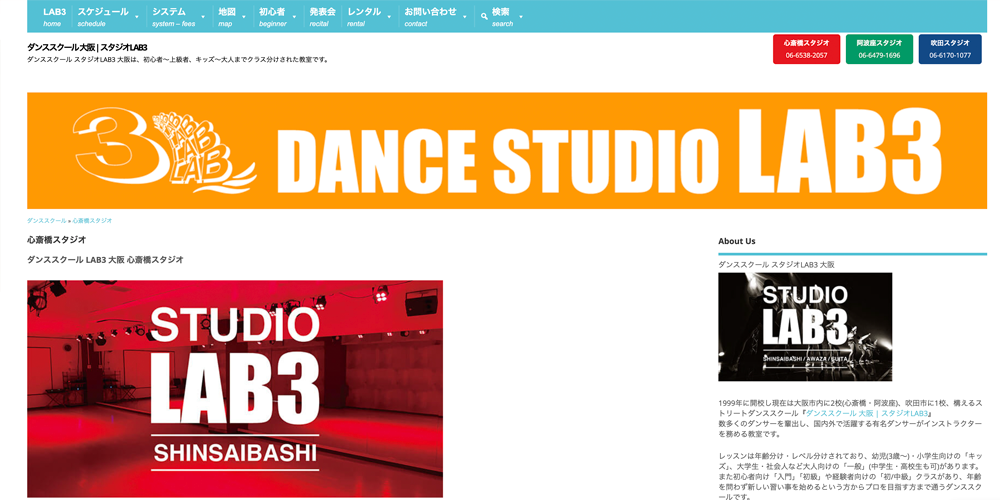Open the レンタル rental dropdown arrow
Viewport: 1000px width, 500px height.
pos(390,17)
